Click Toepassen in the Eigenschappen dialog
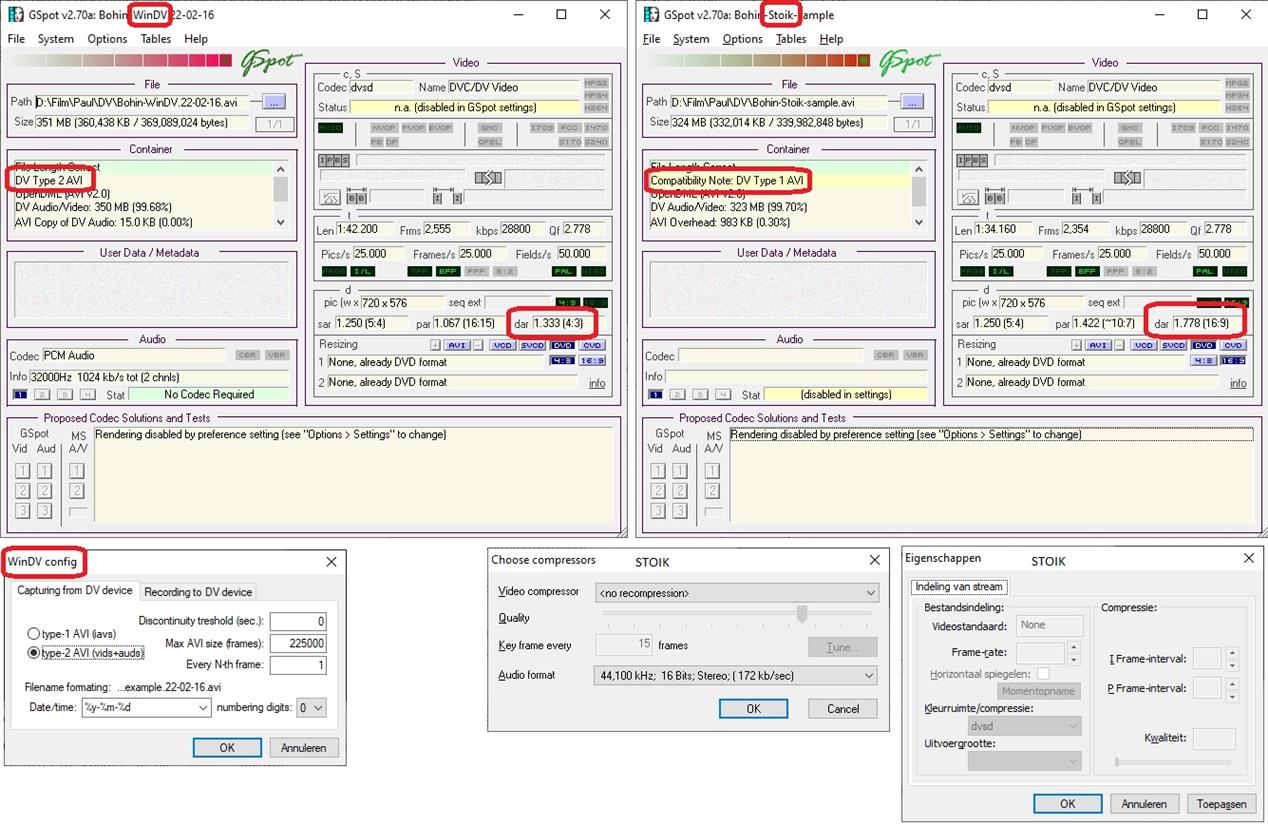This screenshot has height=826, width=1268. coord(1221,804)
